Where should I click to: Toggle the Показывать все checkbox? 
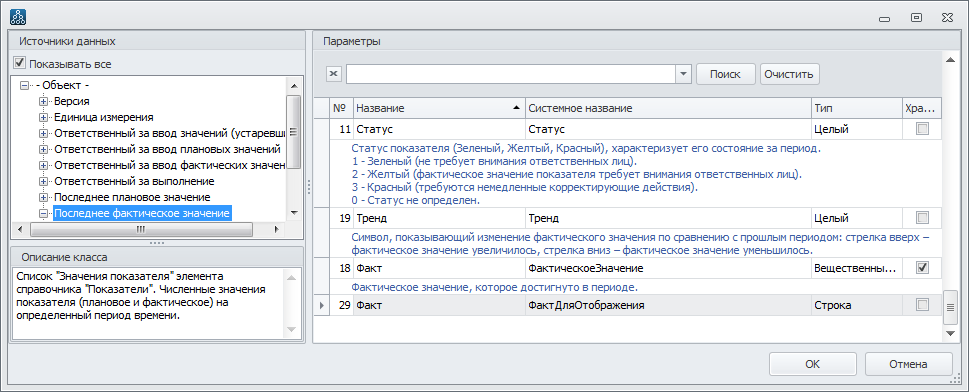pyautogui.click(x=20, y=63)
